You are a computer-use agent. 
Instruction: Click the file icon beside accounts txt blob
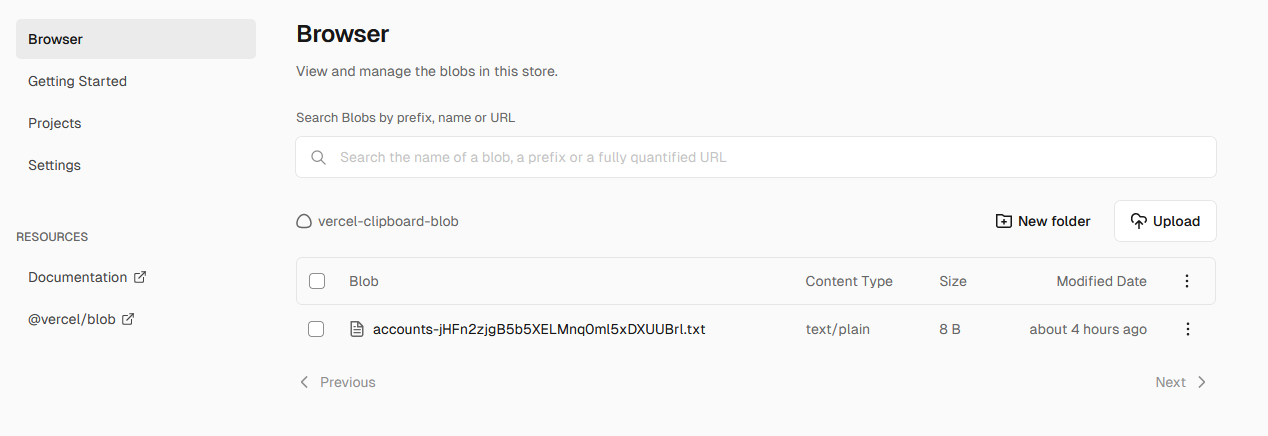click(356, 329)
